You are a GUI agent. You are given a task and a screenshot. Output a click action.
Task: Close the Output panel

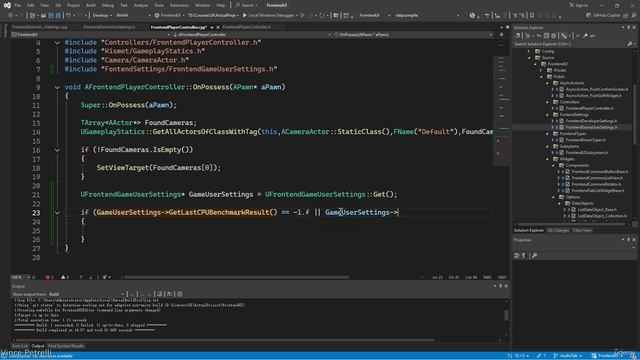[506, 286]
